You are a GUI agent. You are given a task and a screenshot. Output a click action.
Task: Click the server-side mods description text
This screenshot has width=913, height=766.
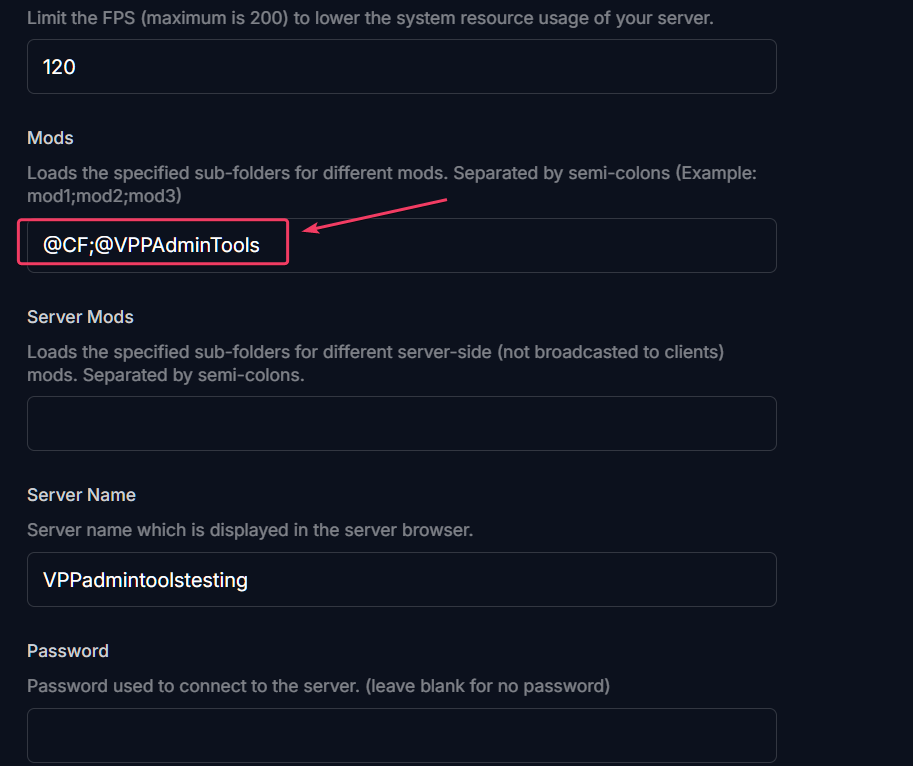pos(376,363)
